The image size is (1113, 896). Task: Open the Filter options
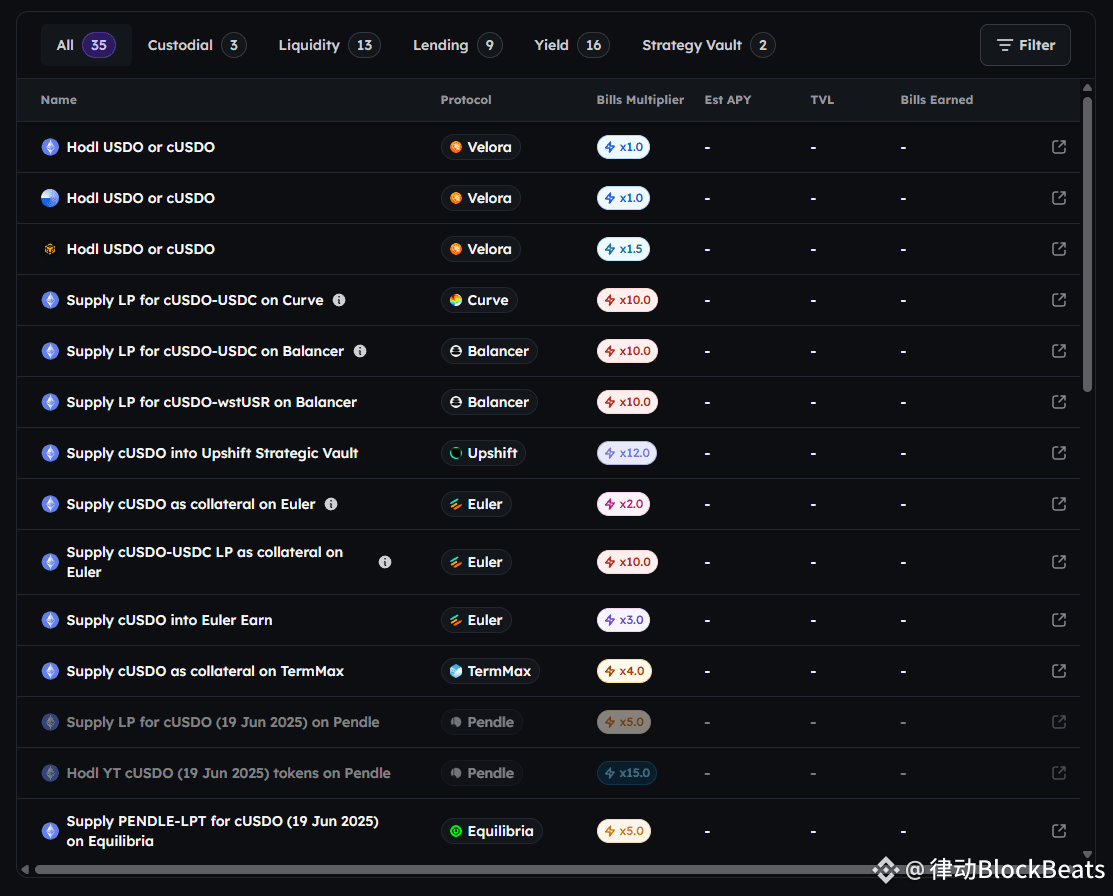click(1025, 45)
